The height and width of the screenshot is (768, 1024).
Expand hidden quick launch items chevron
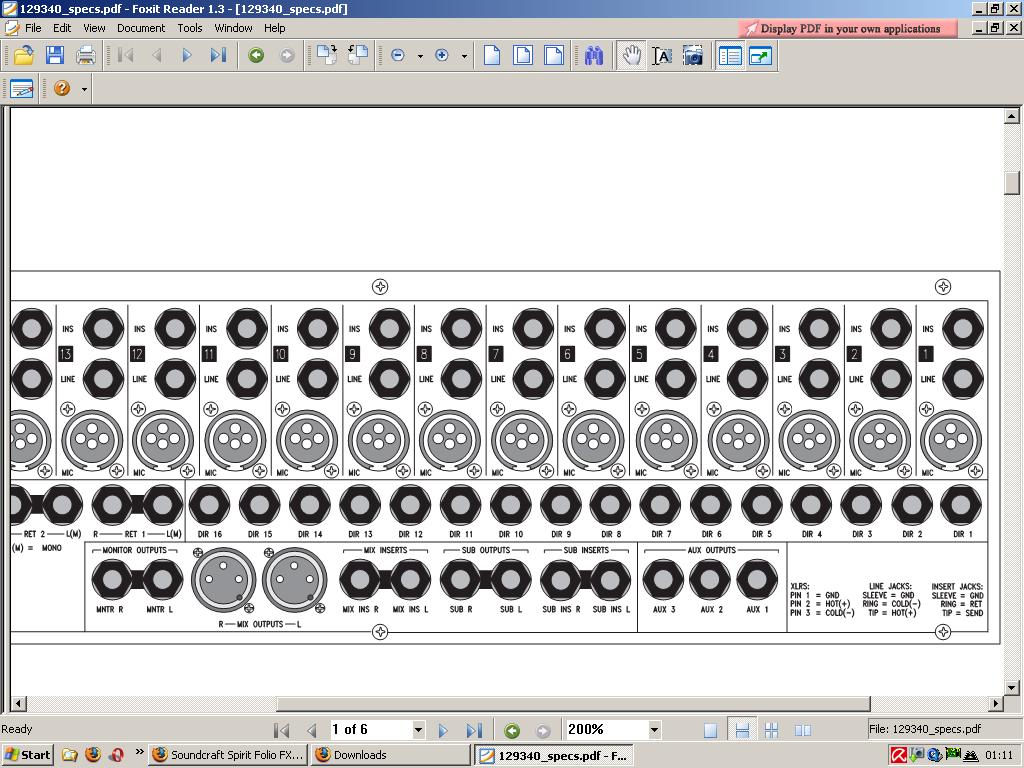pyautogui.click(x=139, y=752)
